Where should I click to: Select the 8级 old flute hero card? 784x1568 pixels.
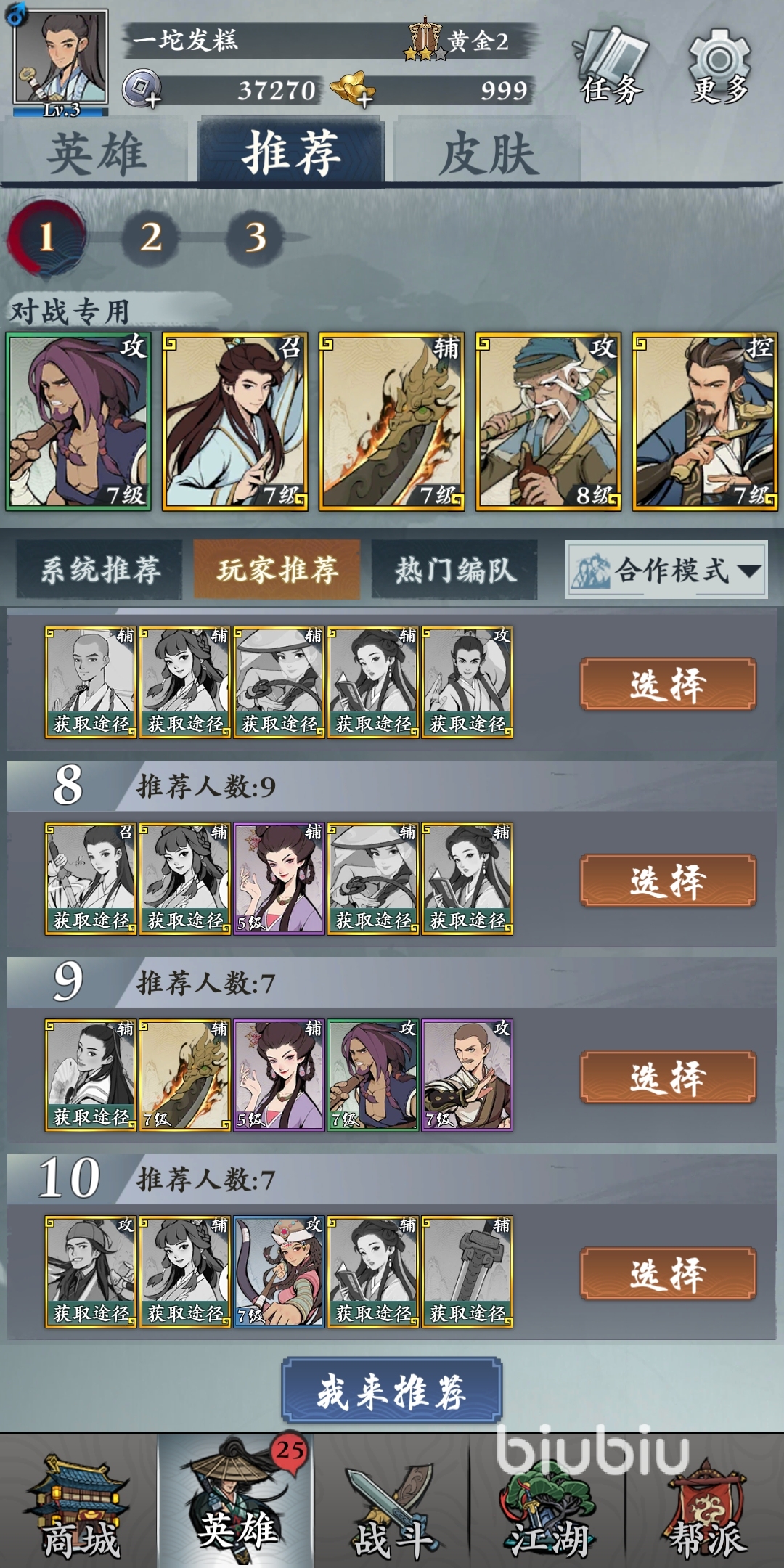coord(548,422)
